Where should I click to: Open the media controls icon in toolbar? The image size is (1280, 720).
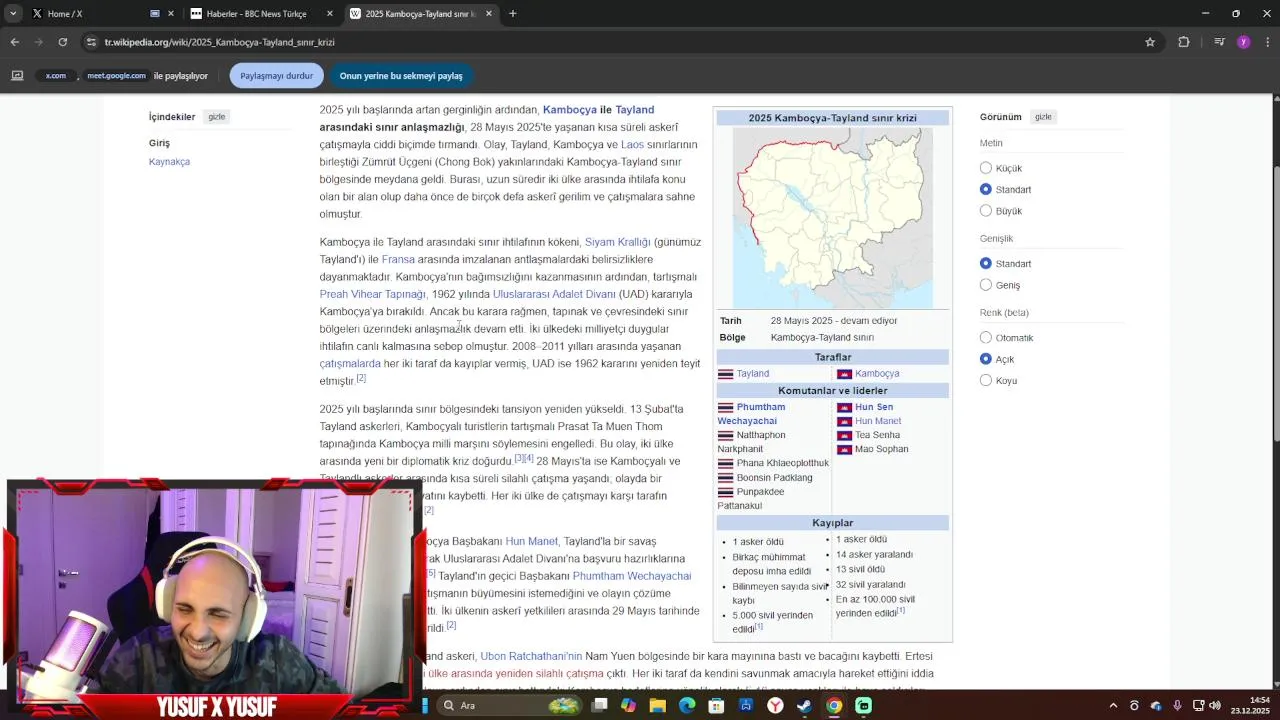tap(1219, 42)
